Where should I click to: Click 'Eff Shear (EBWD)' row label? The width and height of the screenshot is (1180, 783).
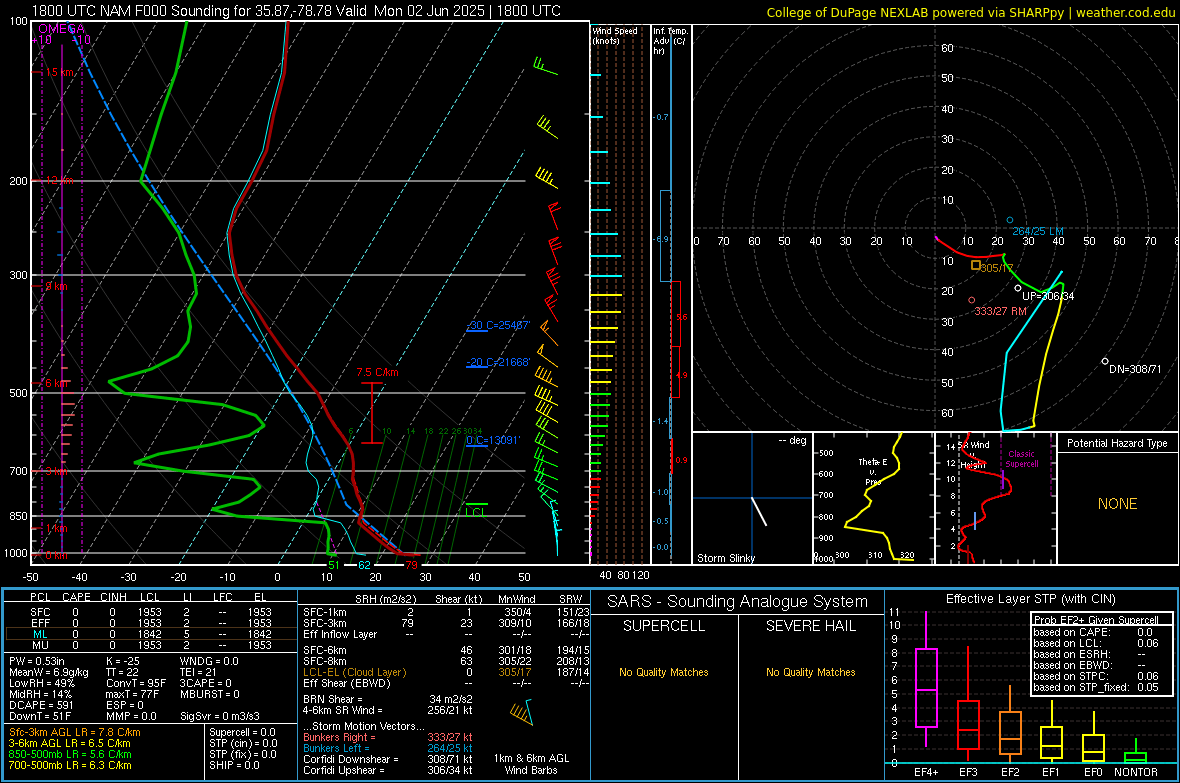point(346,683)
